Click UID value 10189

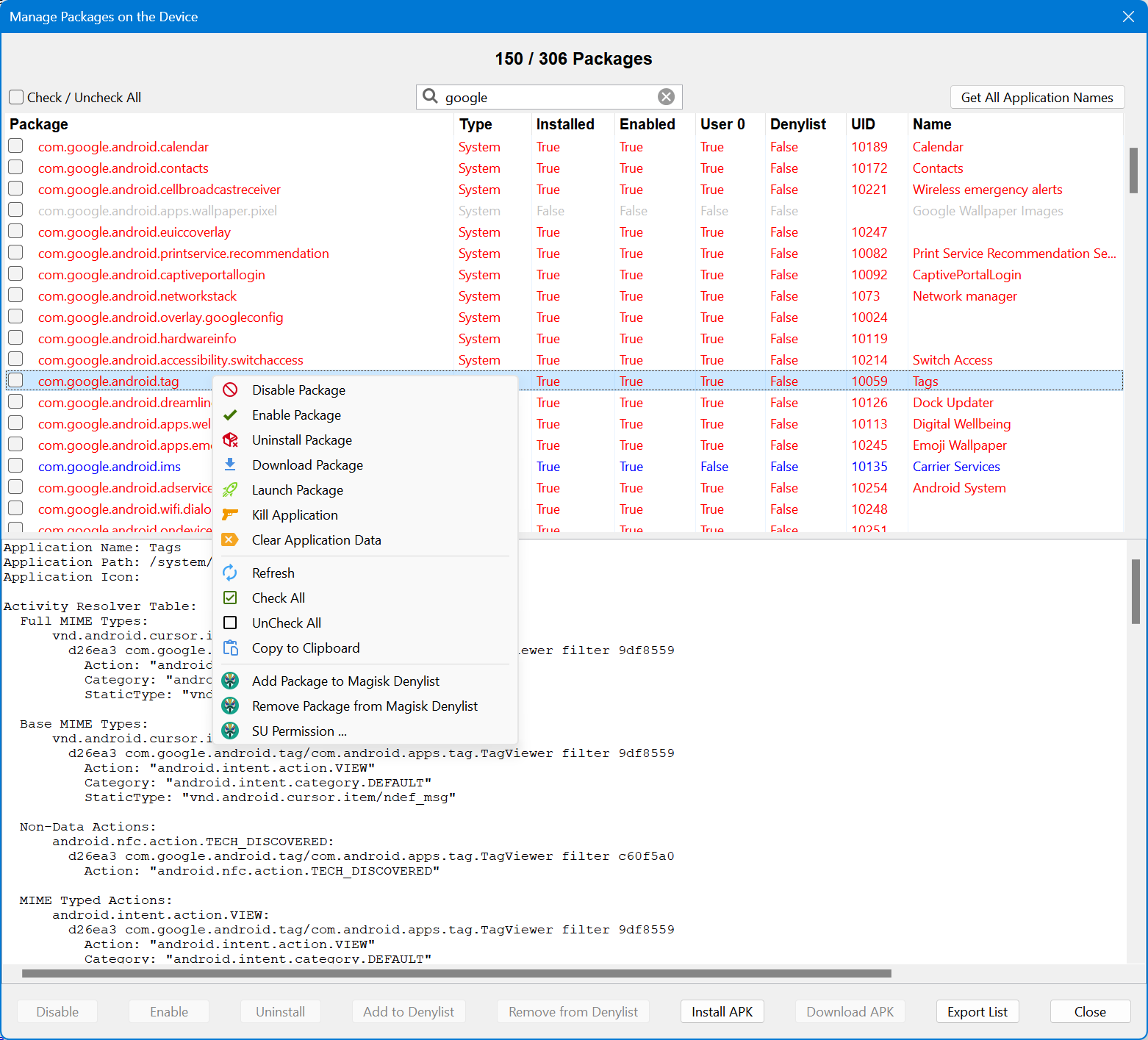coord(869,147)
